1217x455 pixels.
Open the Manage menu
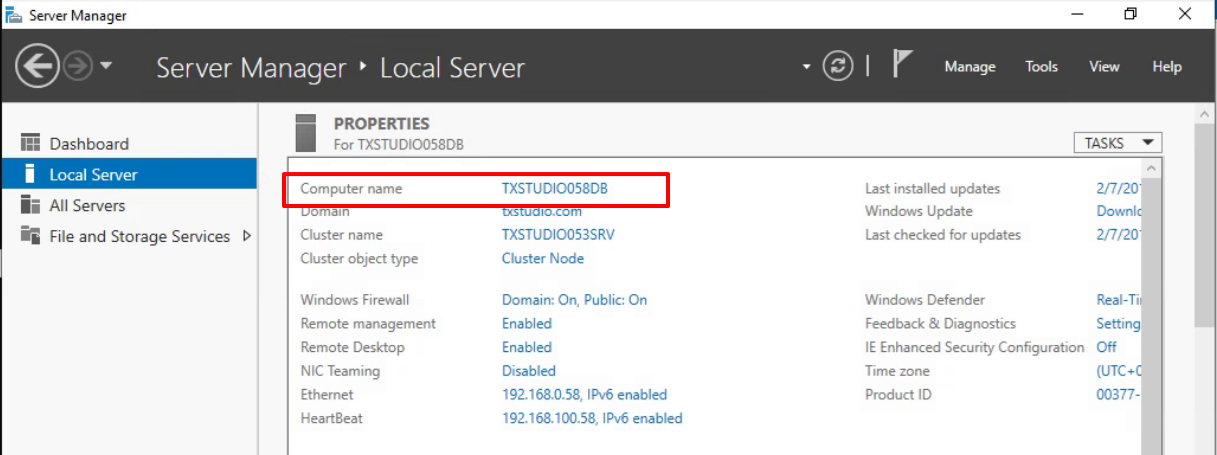[970, 67]
